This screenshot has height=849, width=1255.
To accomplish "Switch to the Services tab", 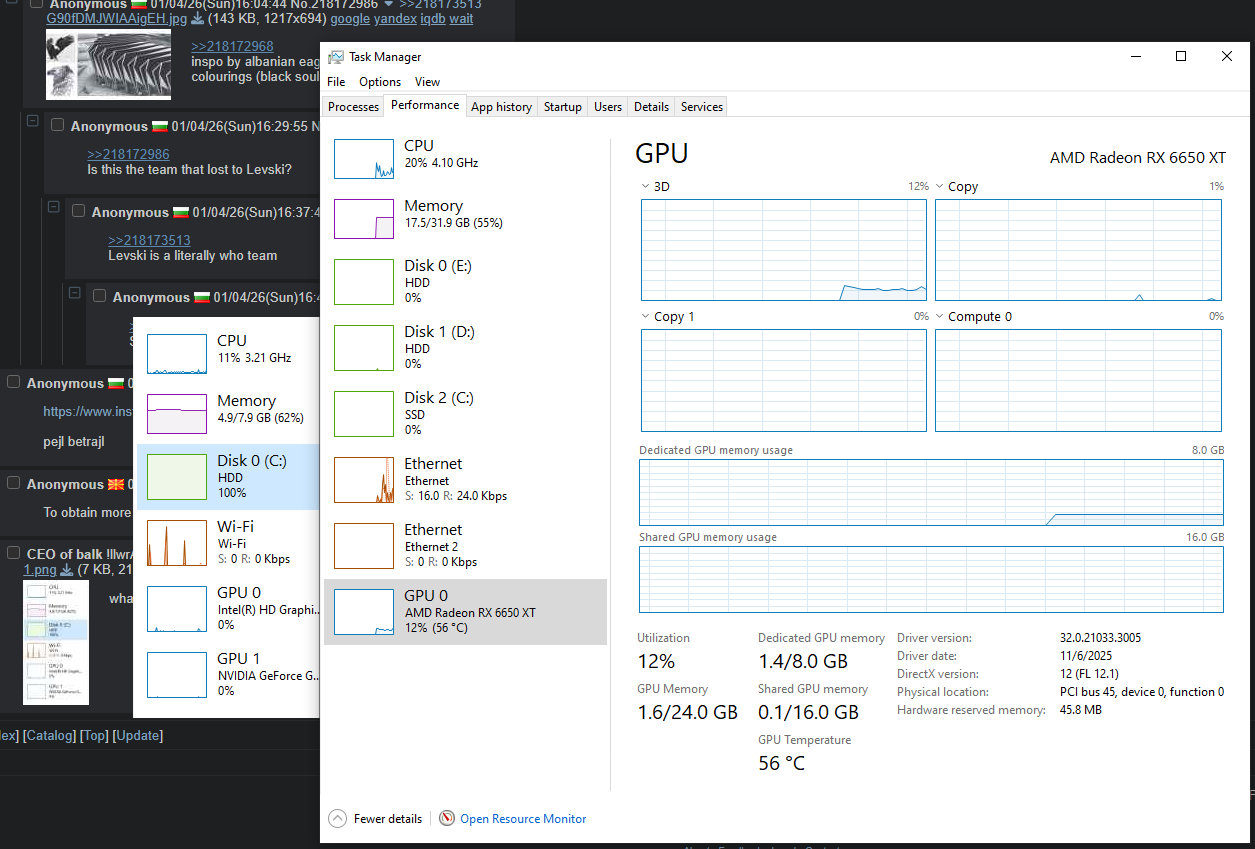I will click(702, 107).
